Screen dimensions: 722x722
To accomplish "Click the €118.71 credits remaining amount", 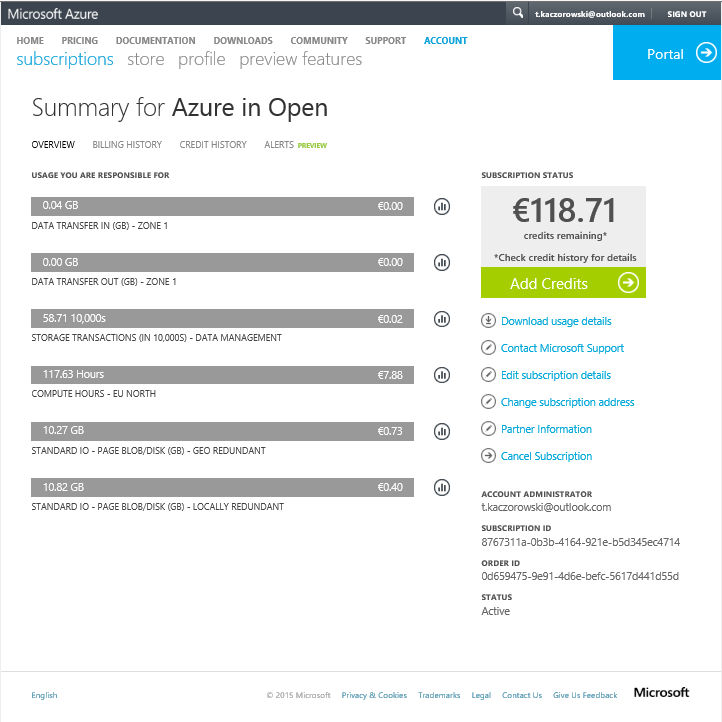I will click(x=564, y=210).
